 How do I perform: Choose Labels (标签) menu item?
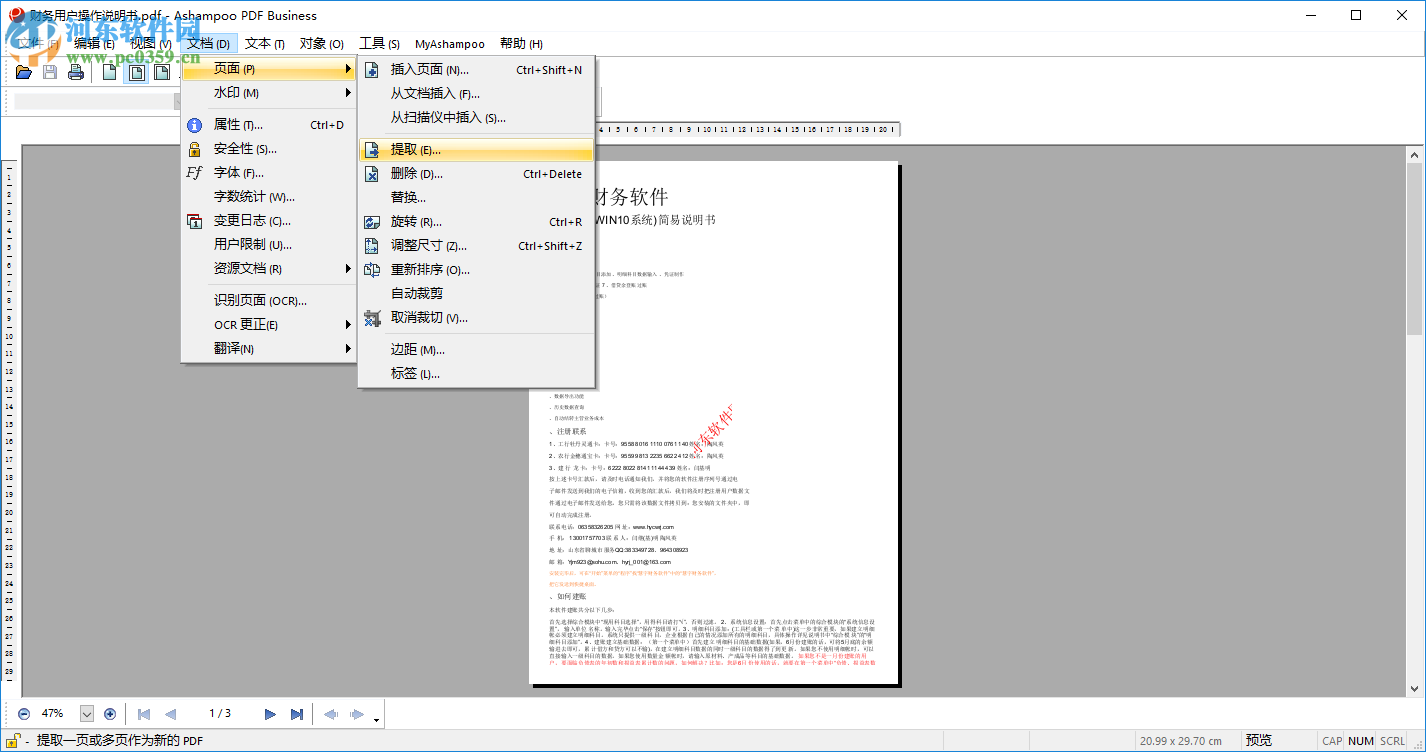[476, 374]
